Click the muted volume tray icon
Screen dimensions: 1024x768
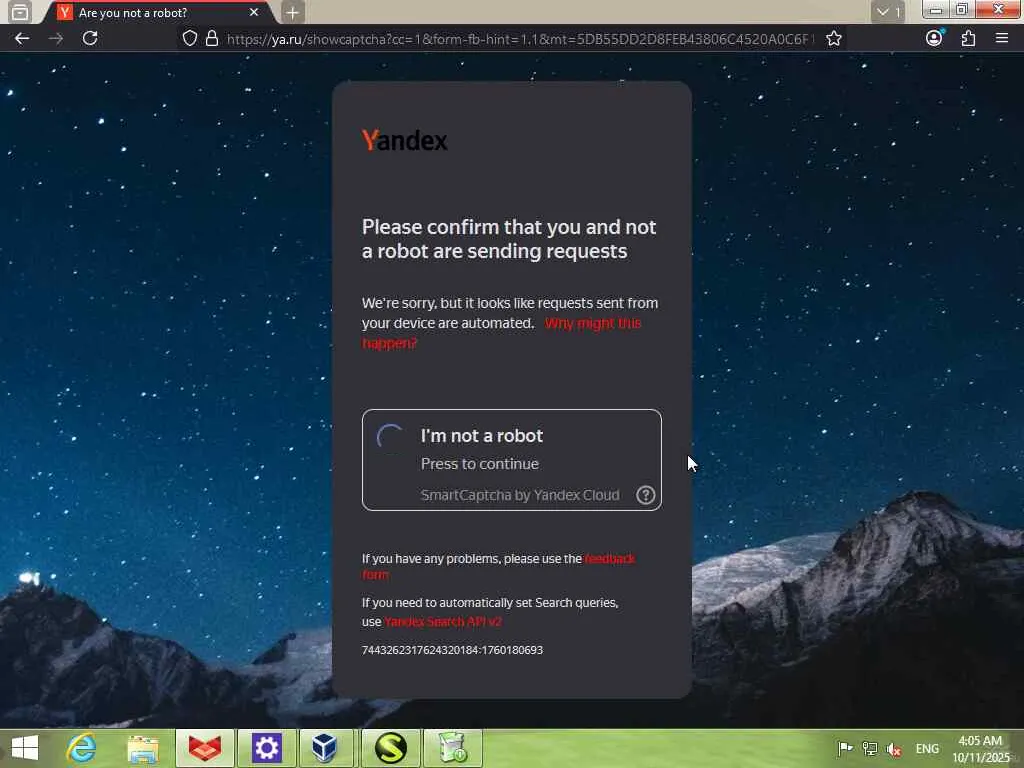[894, 749]
